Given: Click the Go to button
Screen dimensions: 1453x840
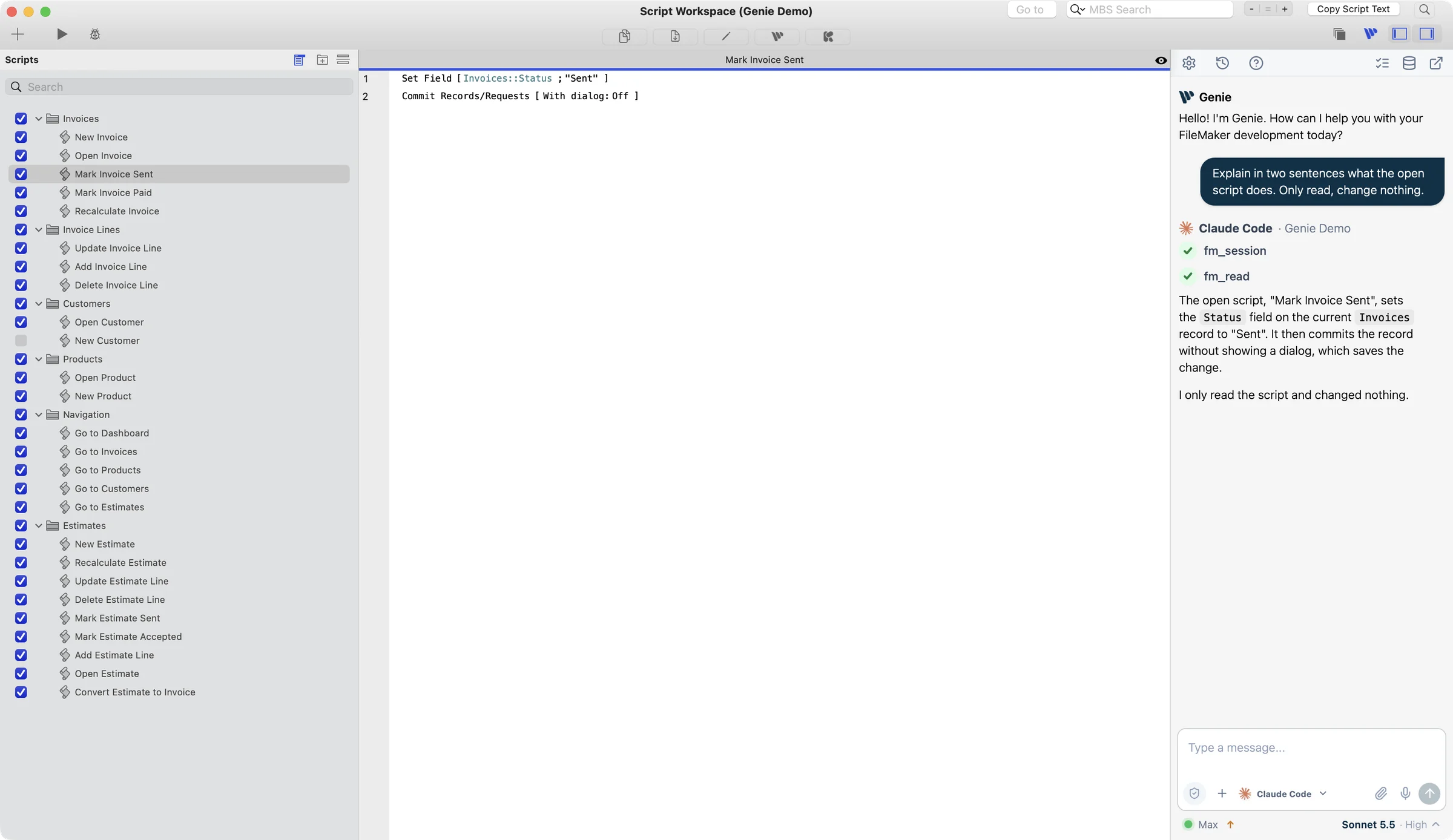Looking at the screenshot, I should (1032, 10).
